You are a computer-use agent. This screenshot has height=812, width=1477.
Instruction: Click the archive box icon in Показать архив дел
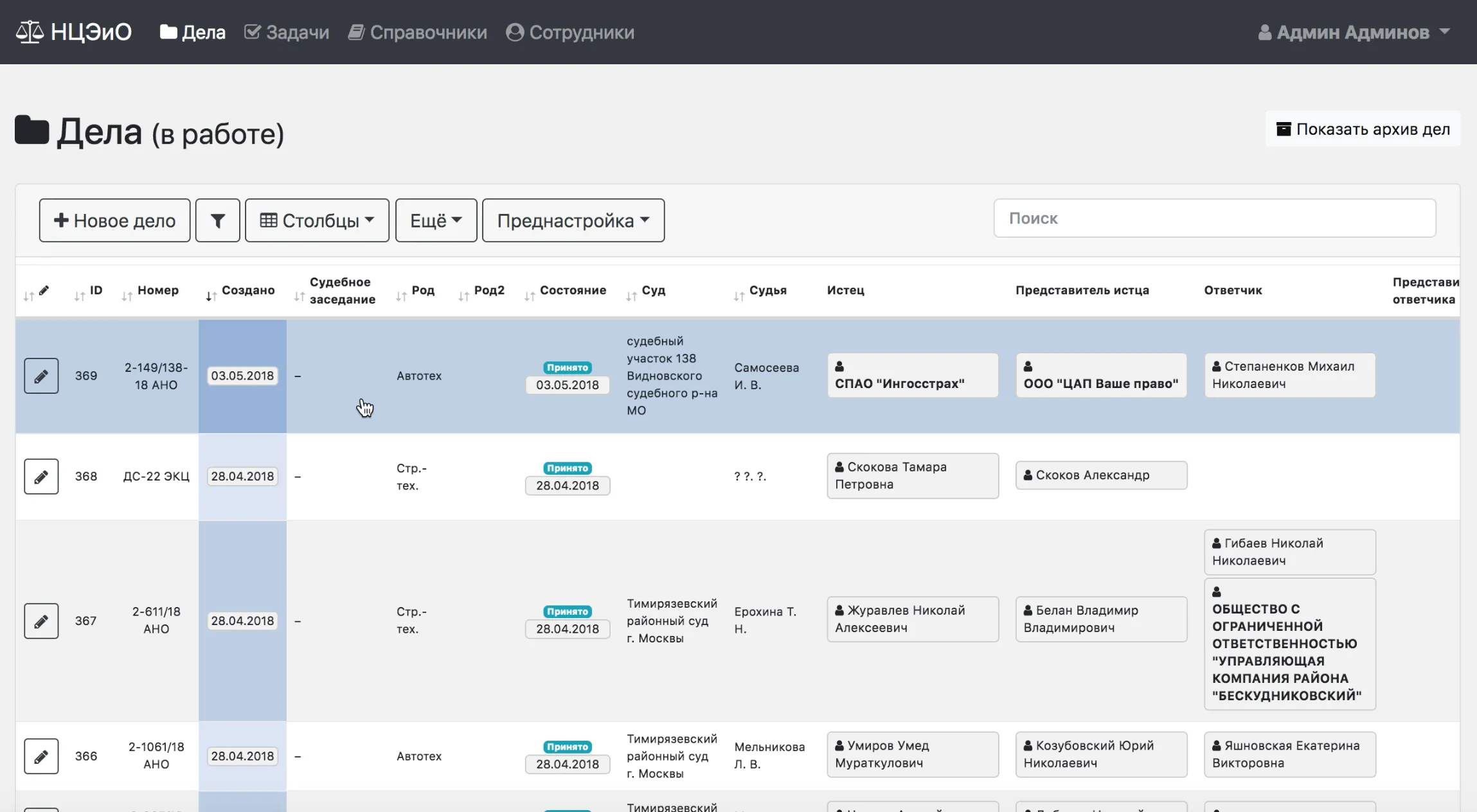point(1284,128)
